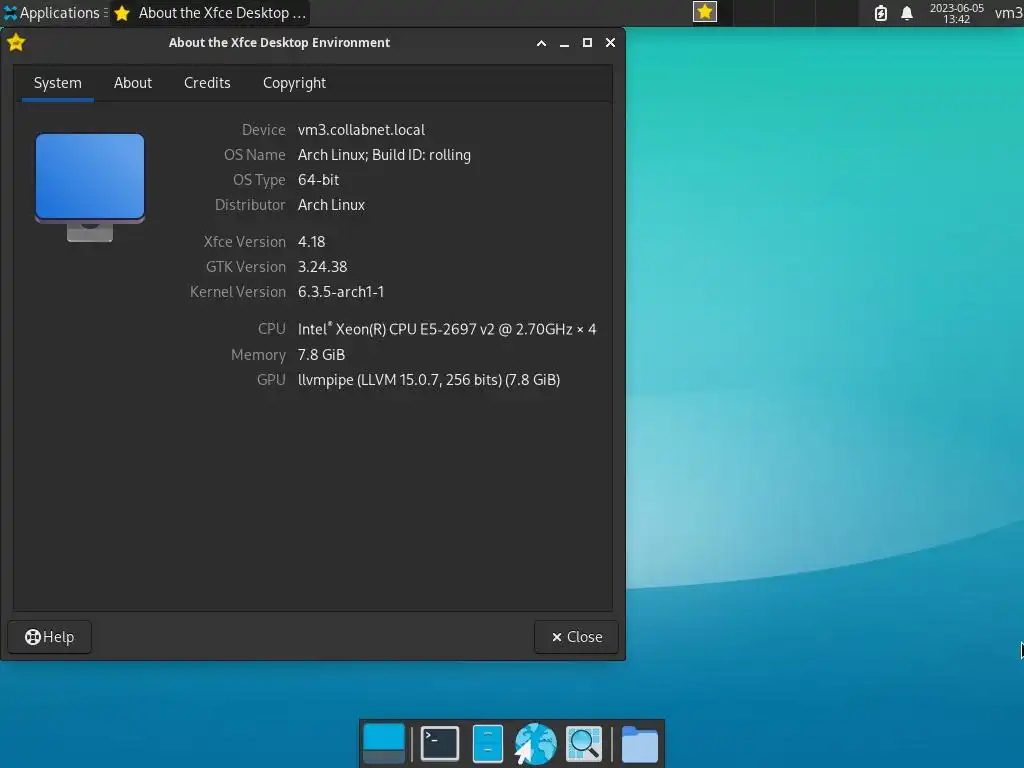Switch to the Copyright tab

[x=294, y=83]
